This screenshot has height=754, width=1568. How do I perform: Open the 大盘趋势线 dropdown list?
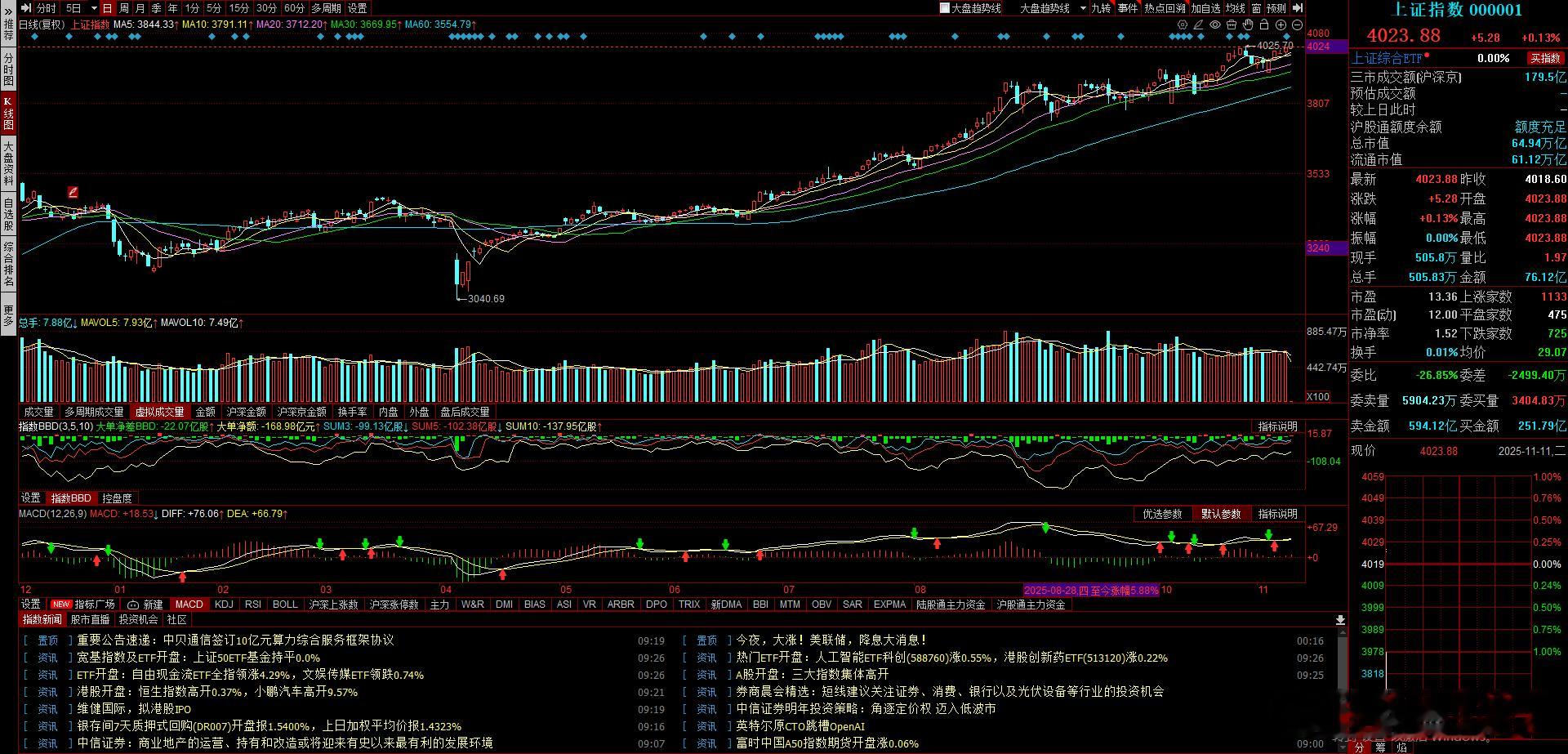[x=1083, y=8]
